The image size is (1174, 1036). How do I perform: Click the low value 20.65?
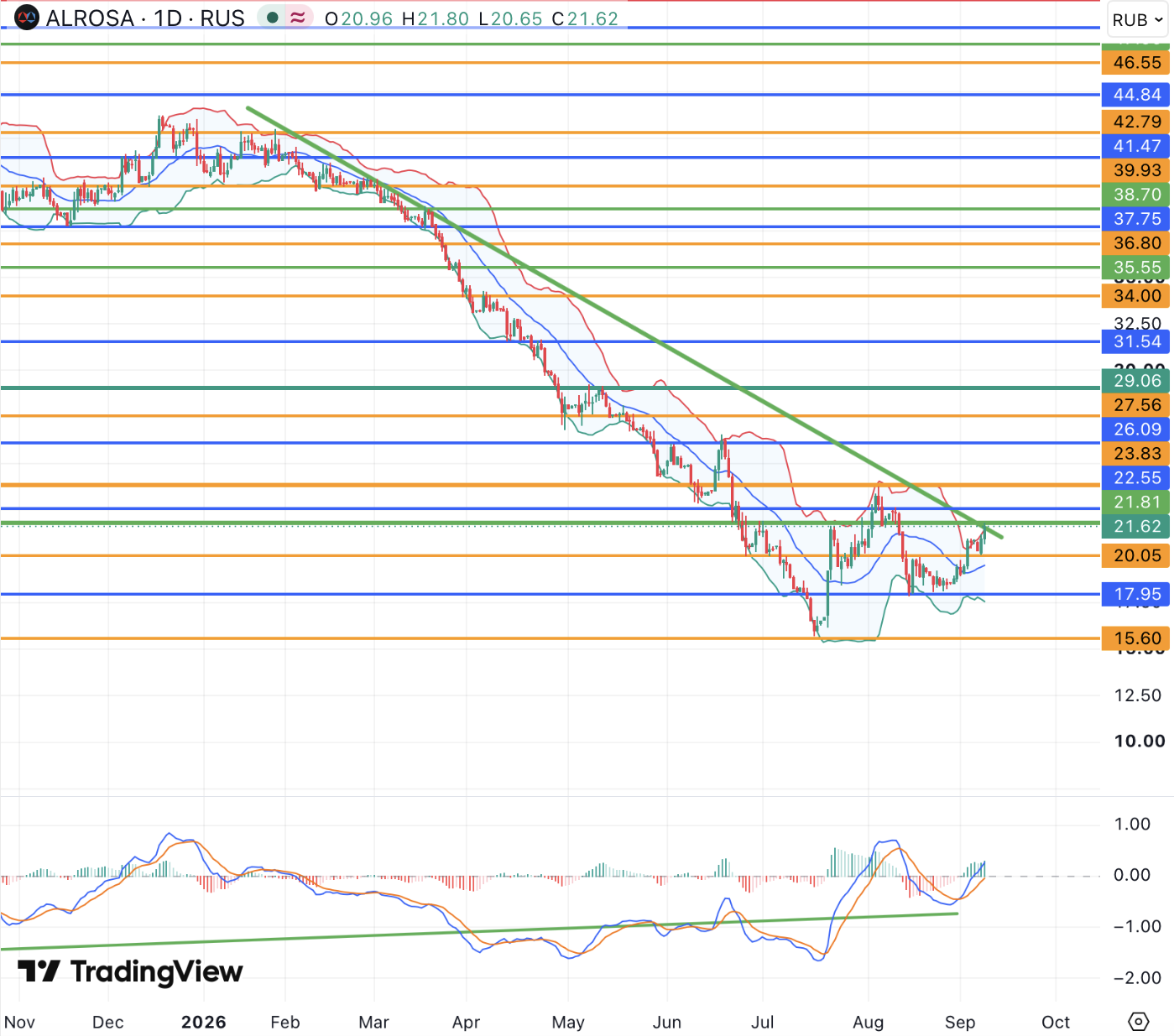click(x=517, y=18)
